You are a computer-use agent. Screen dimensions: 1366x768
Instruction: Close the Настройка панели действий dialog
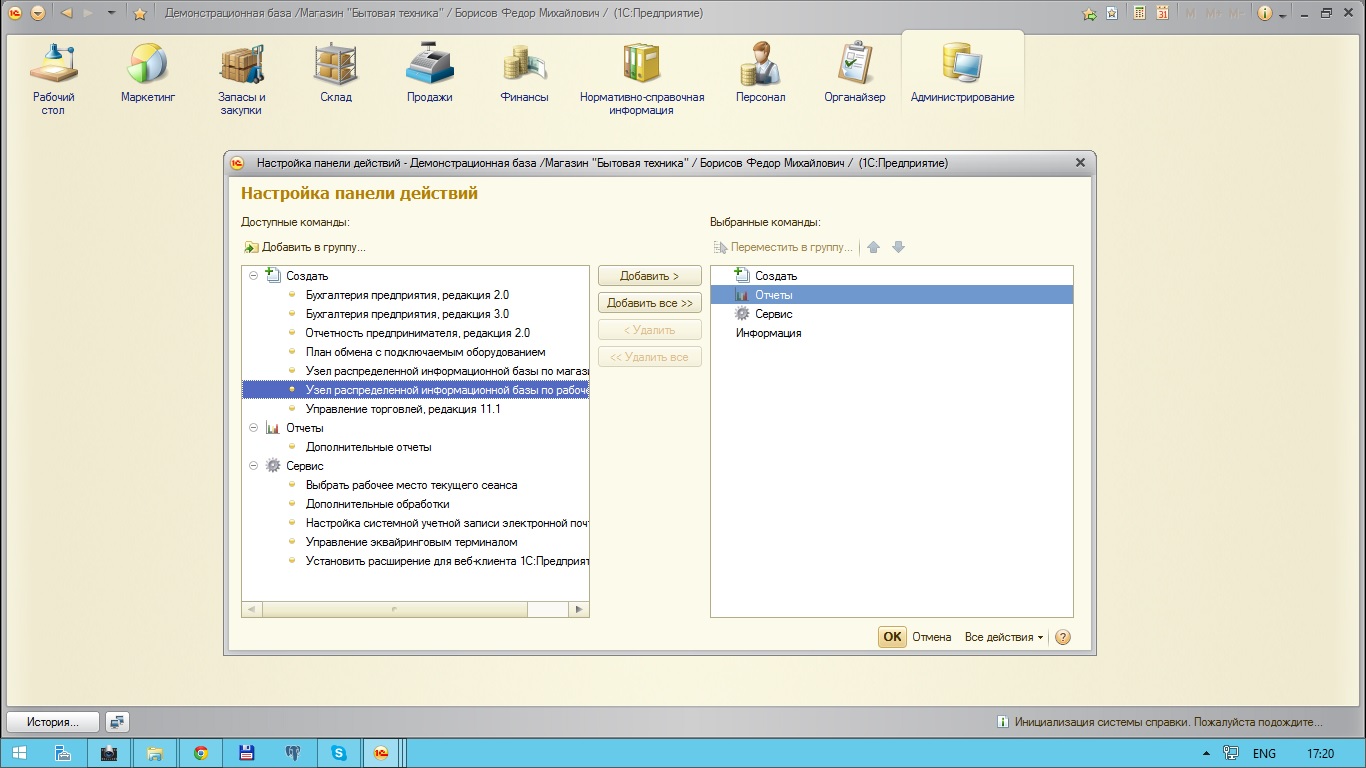click(x=1080, y=162)
